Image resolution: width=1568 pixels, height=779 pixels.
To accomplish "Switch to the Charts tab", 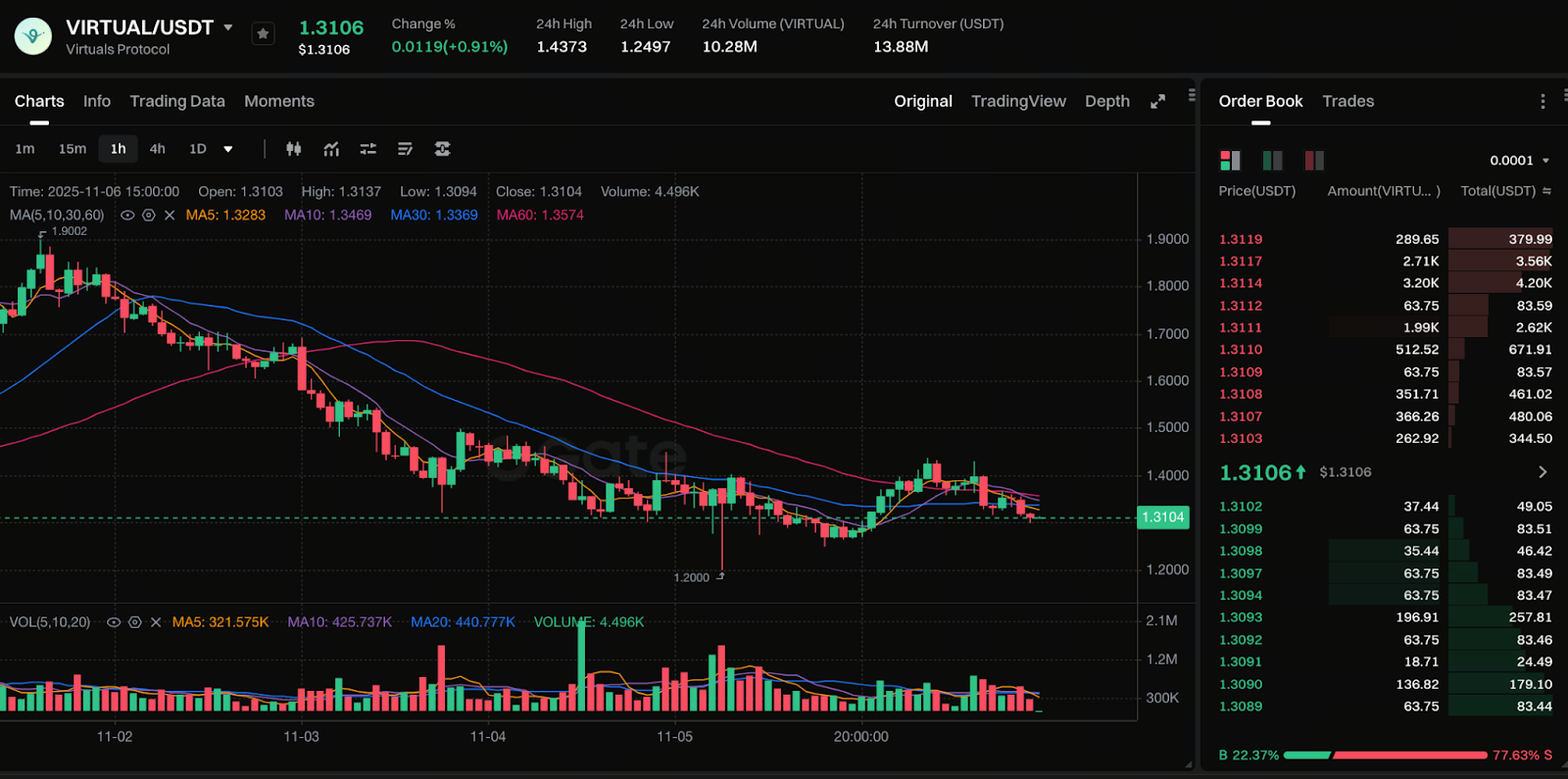I will point(39,101).
